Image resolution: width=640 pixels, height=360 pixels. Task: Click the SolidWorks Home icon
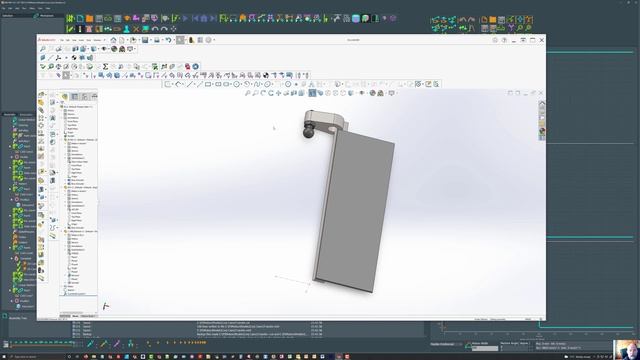click(113, 40)
